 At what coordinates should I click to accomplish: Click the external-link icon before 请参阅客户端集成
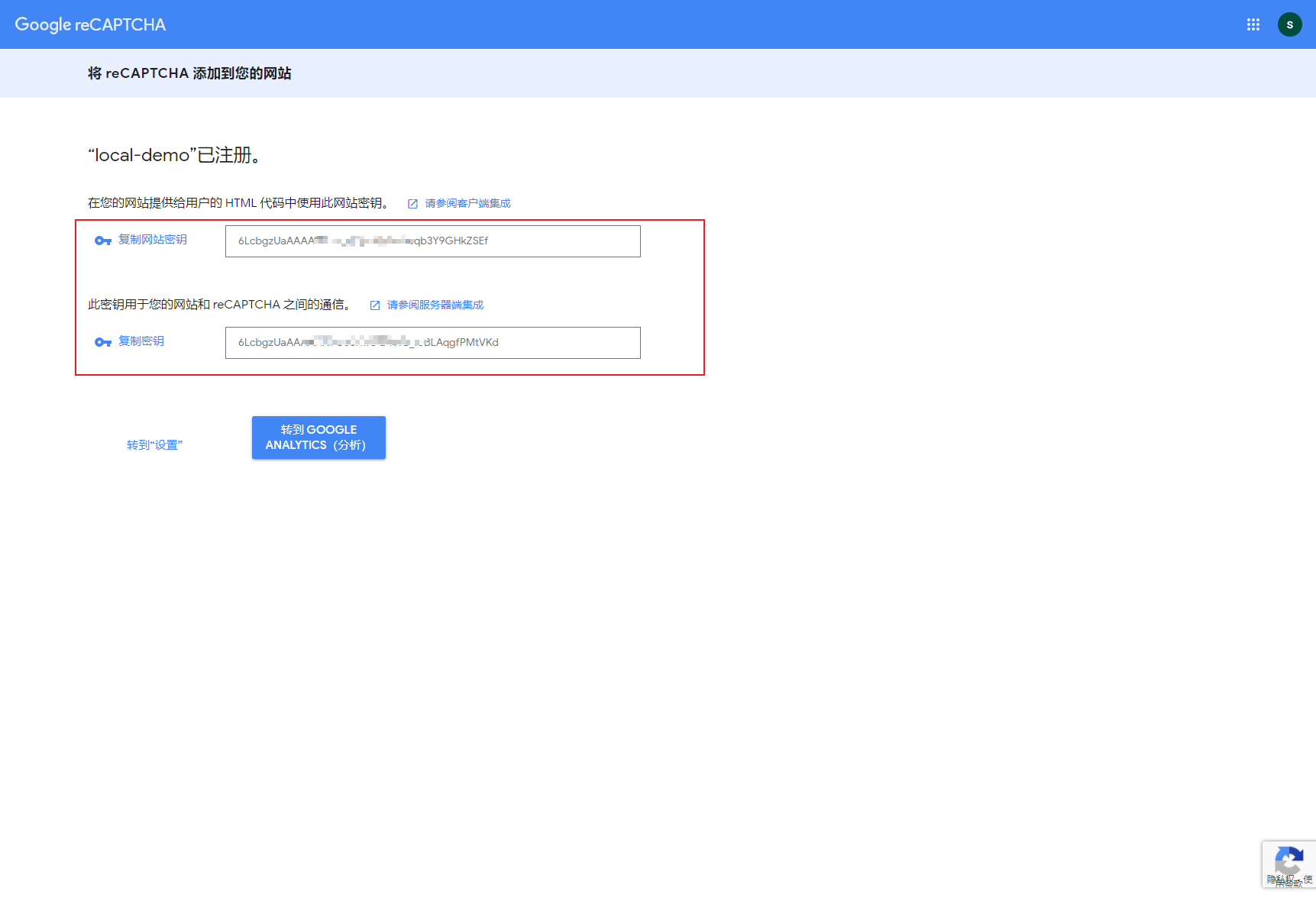412,204
